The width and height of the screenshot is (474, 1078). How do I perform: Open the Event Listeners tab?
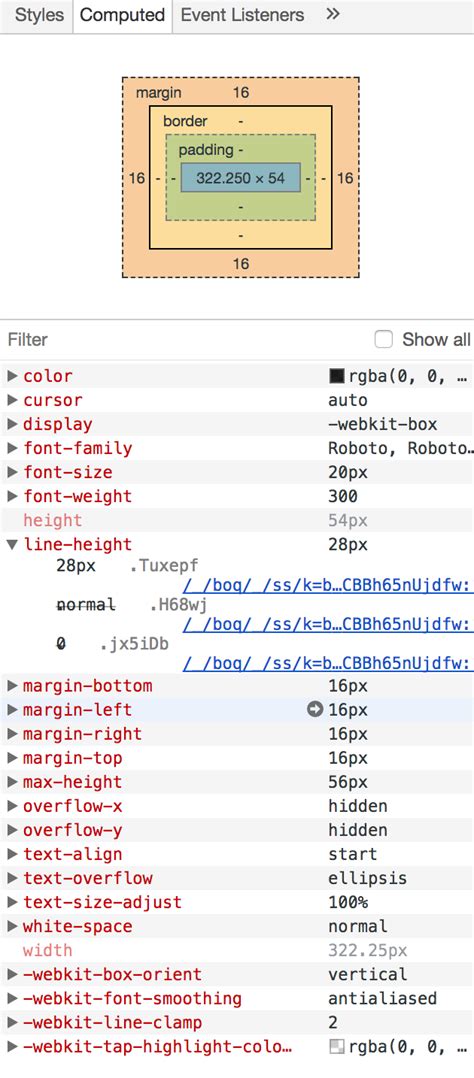(x=242, y=15)
